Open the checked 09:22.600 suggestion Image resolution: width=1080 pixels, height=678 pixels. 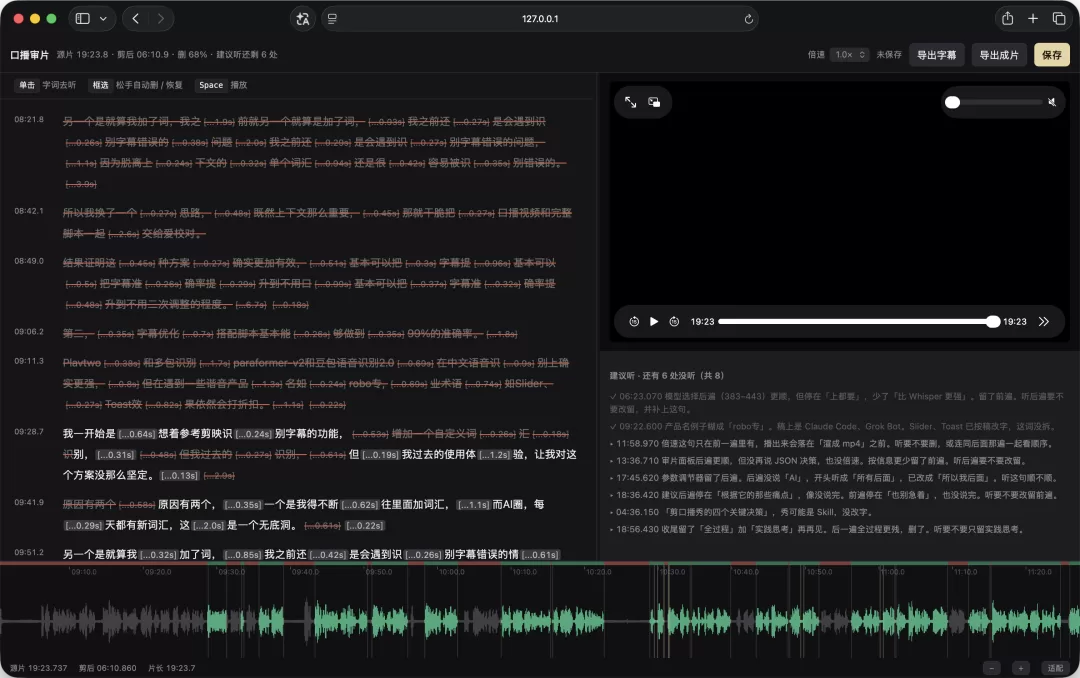831,427
